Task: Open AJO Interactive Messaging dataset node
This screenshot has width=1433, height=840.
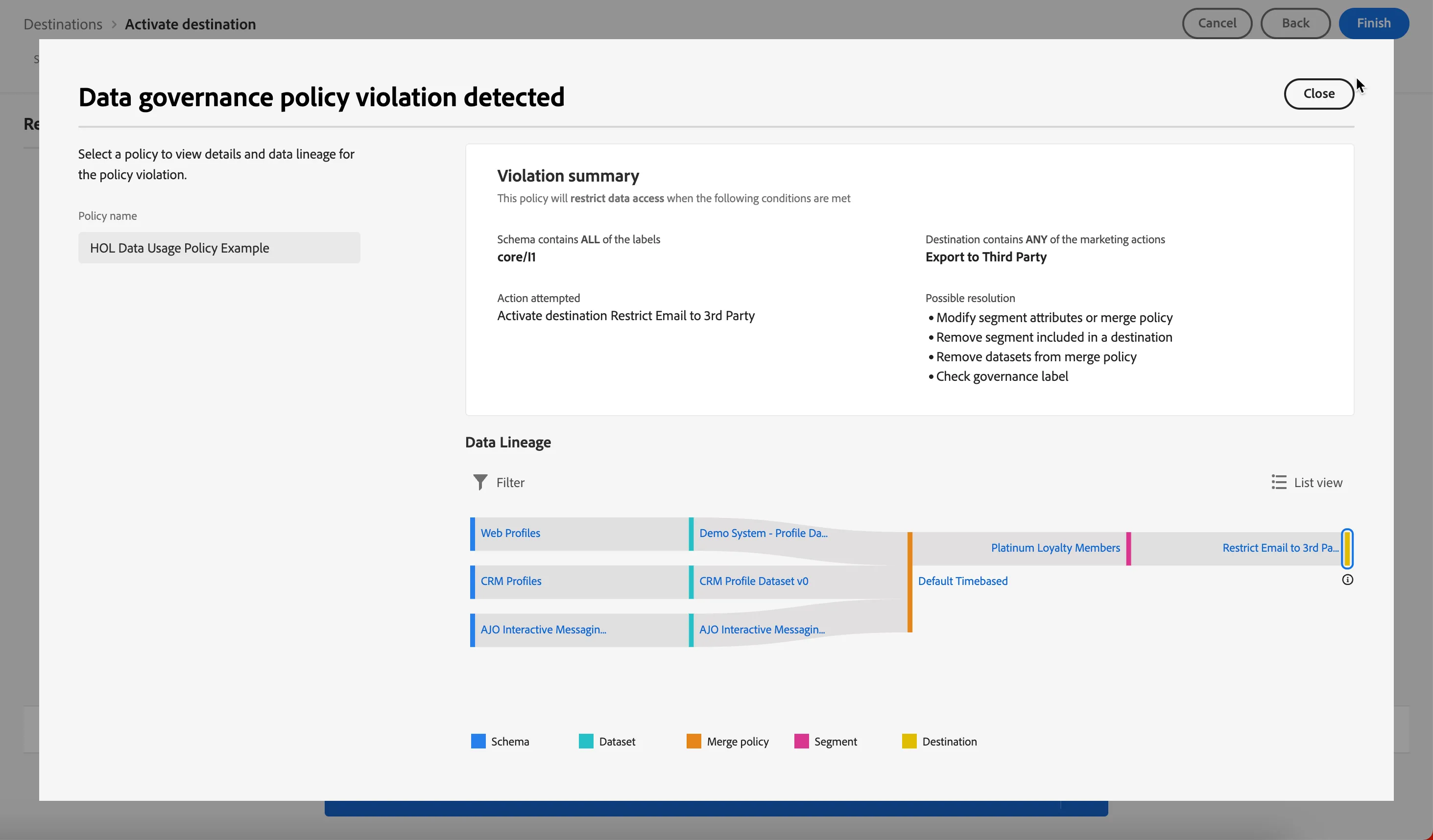Action: 762,629
